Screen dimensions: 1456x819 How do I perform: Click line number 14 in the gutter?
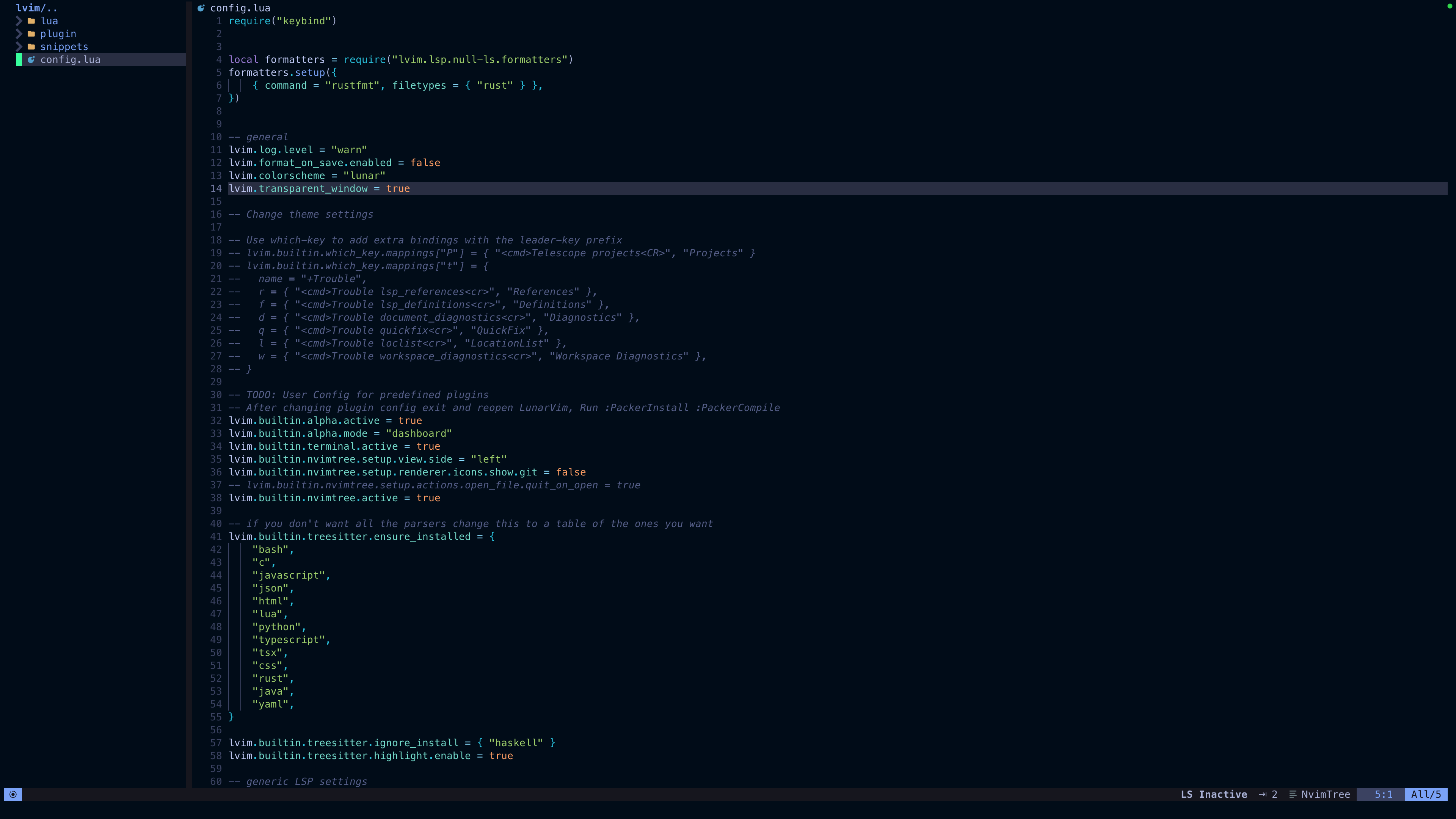216,188
